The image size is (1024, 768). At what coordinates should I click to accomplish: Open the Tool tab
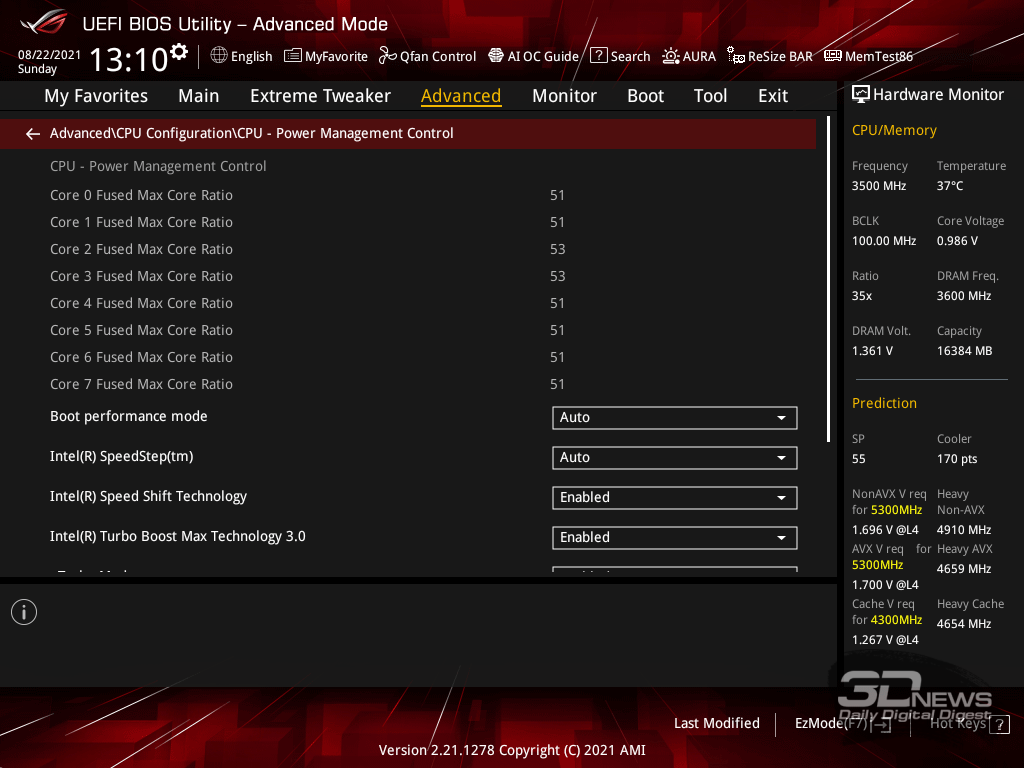[x=710, y=96]
